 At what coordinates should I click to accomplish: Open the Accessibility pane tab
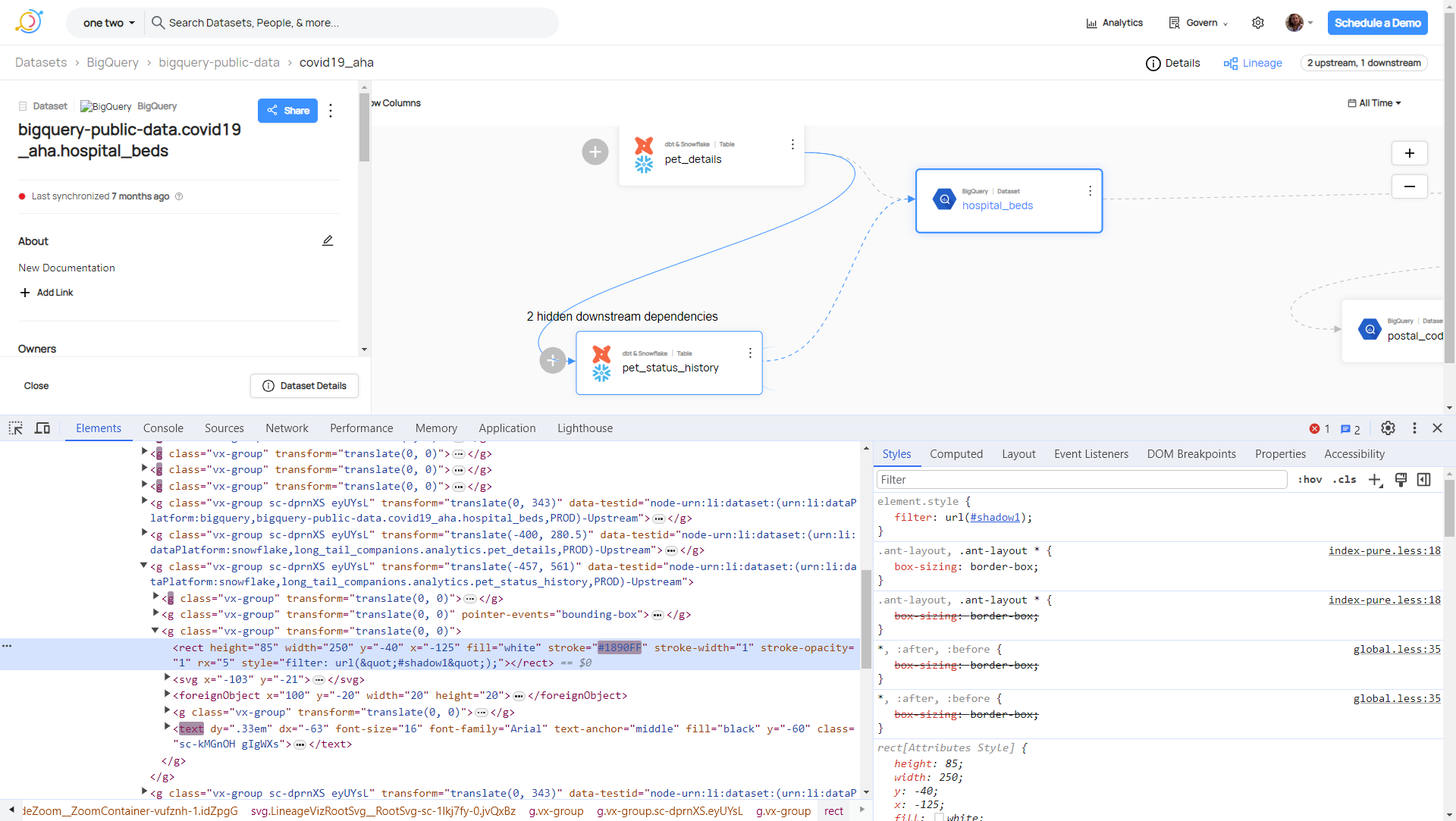point(1354,454)
